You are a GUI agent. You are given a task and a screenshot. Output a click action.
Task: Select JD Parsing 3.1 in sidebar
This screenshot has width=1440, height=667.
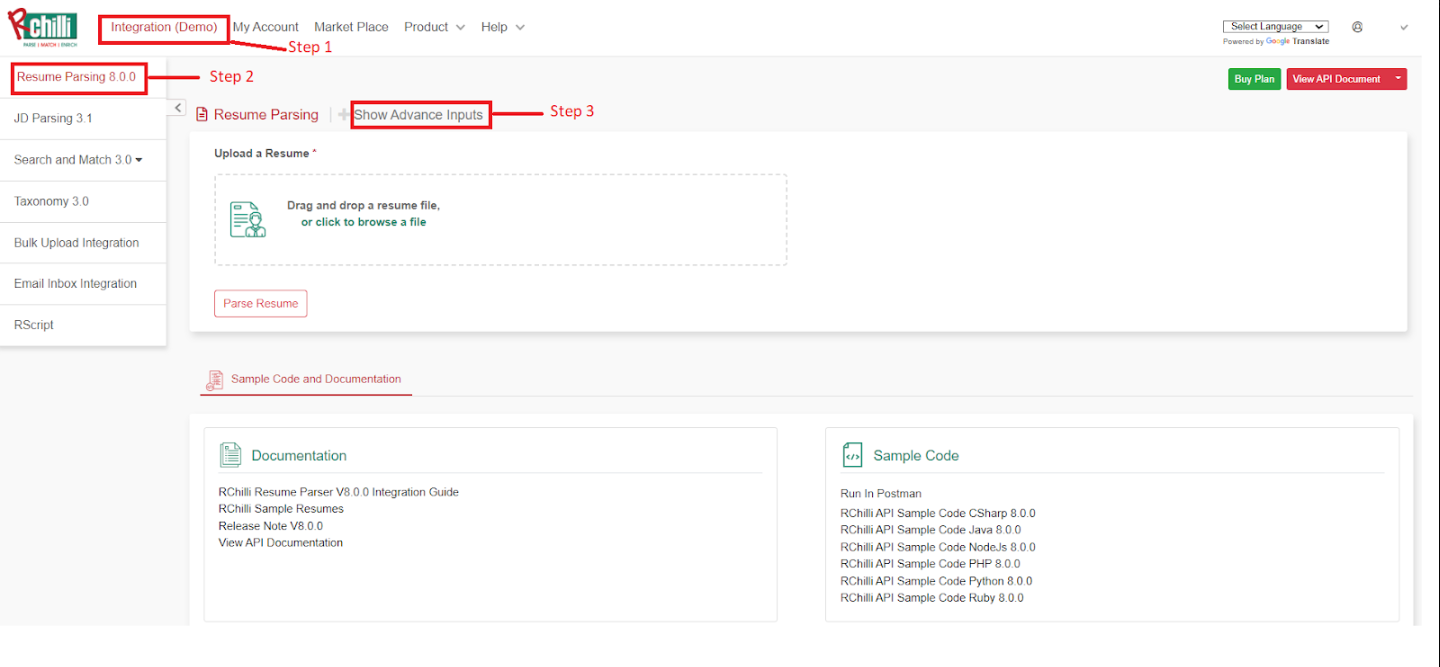pyautogui.click(x=53, y=118)
